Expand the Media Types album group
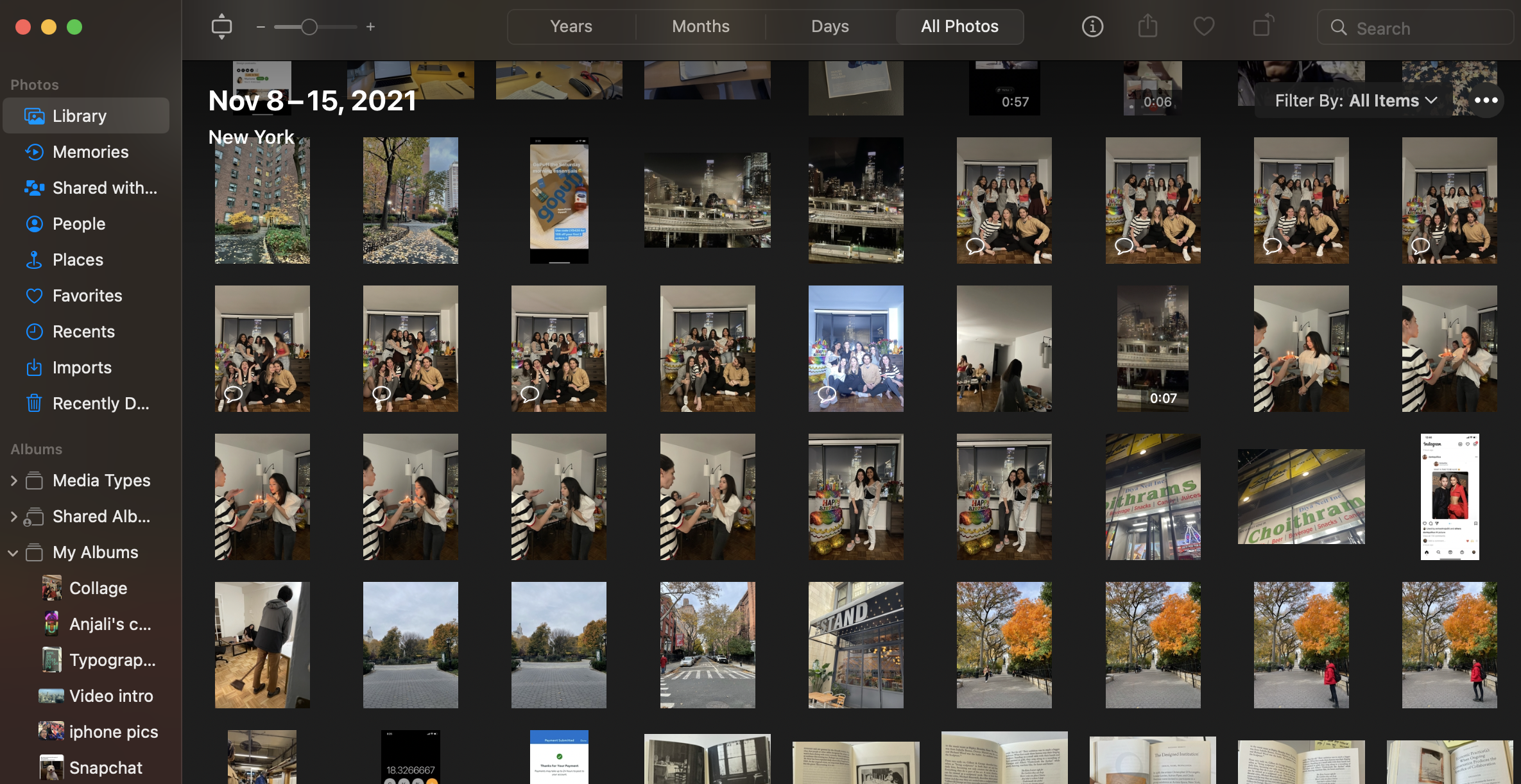The height and width of the screenshot is (784, 1521). tap(14, 480)
